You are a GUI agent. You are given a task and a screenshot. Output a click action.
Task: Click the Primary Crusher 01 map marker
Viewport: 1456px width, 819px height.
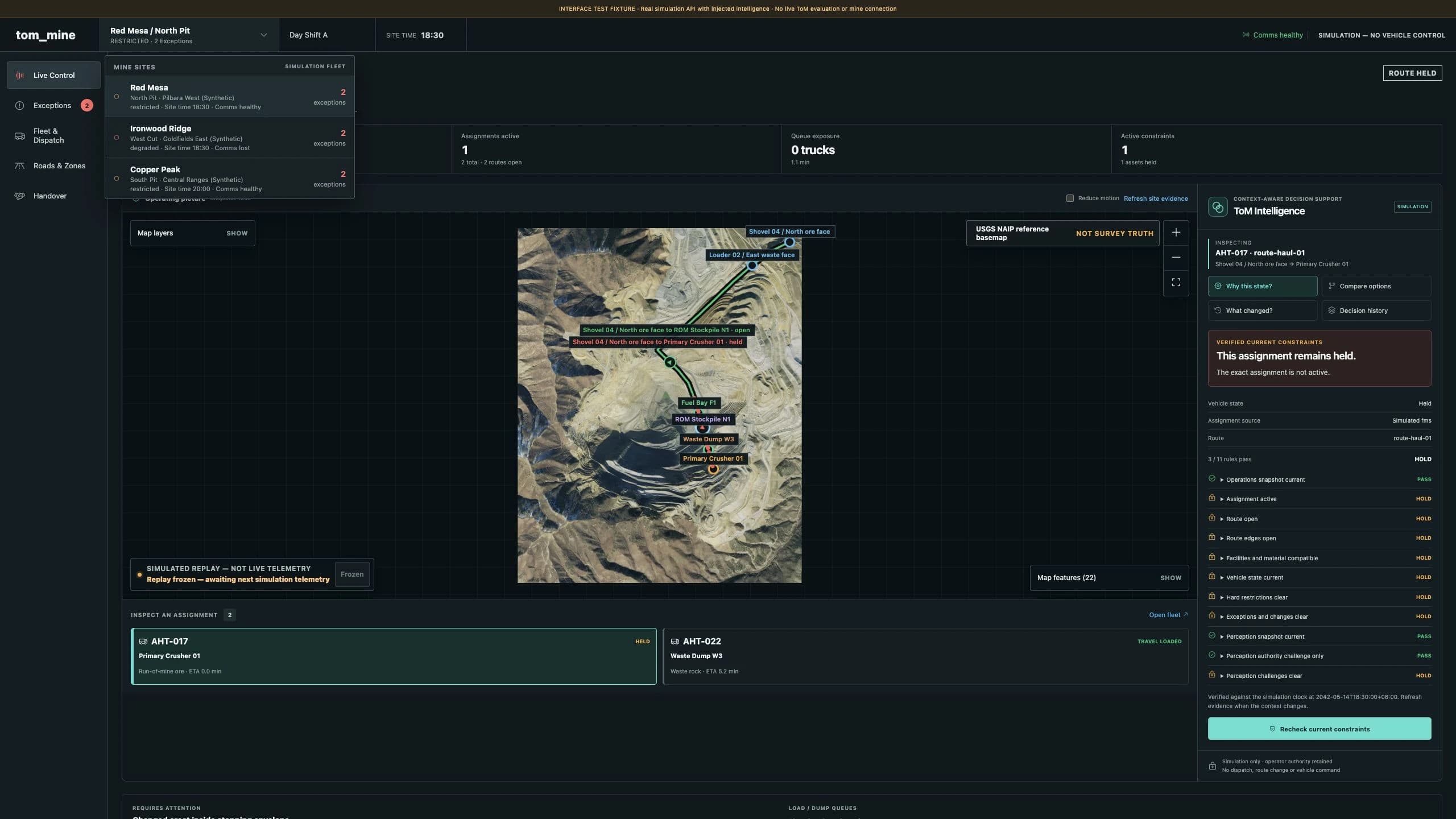[x=713, y=469]
